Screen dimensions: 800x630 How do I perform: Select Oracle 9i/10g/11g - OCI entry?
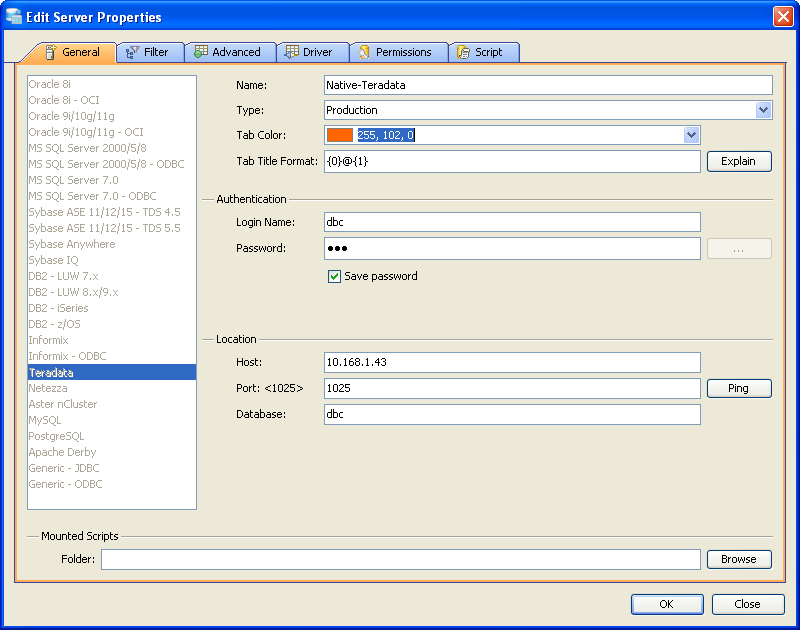[x=112, y=132]
